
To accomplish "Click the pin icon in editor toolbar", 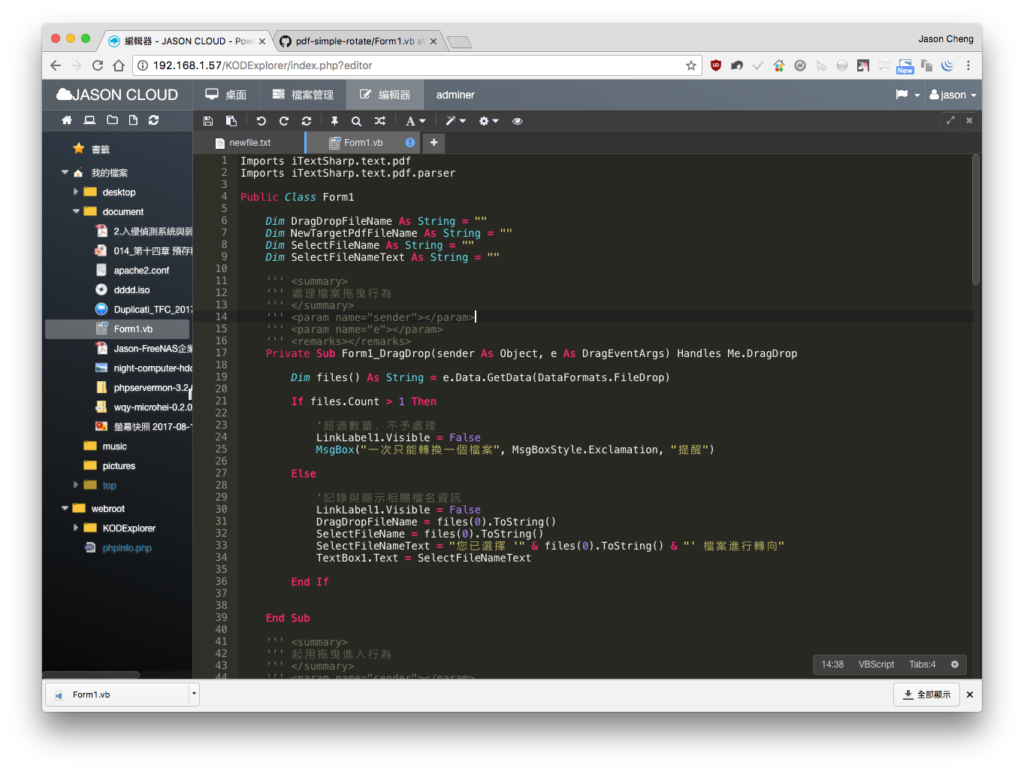I will point(334,121).
